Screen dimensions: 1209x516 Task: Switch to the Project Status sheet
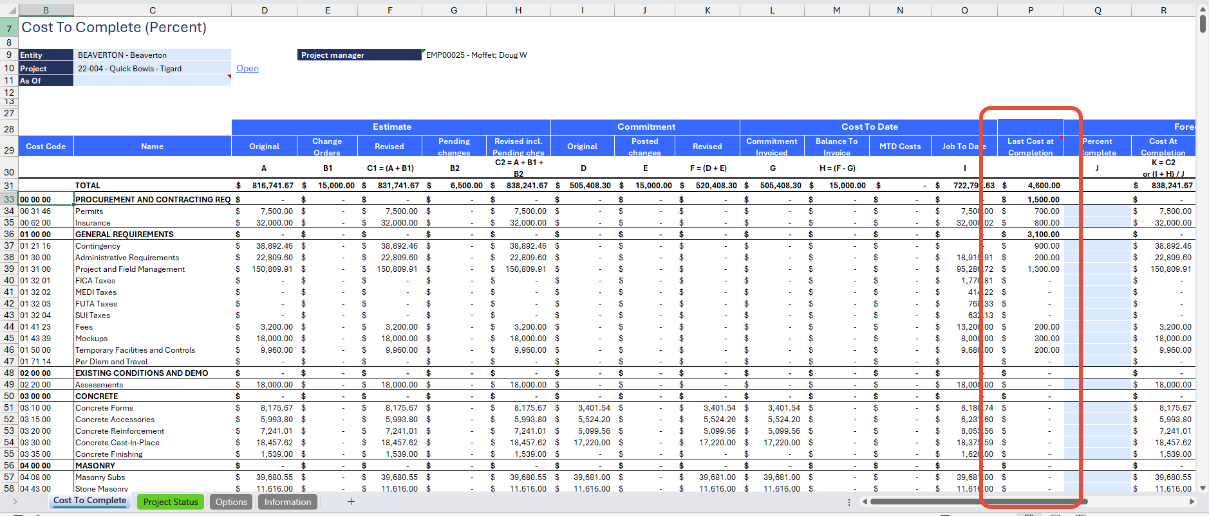(170, 502)
